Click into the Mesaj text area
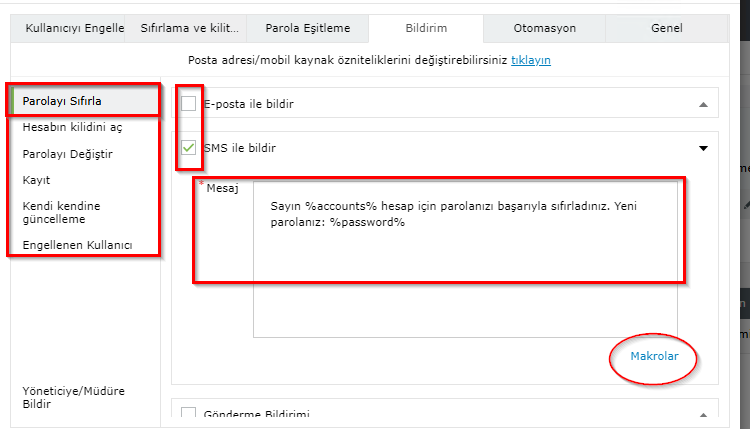Viewport: 750px width, 429px height. click(x=465, y=259)
